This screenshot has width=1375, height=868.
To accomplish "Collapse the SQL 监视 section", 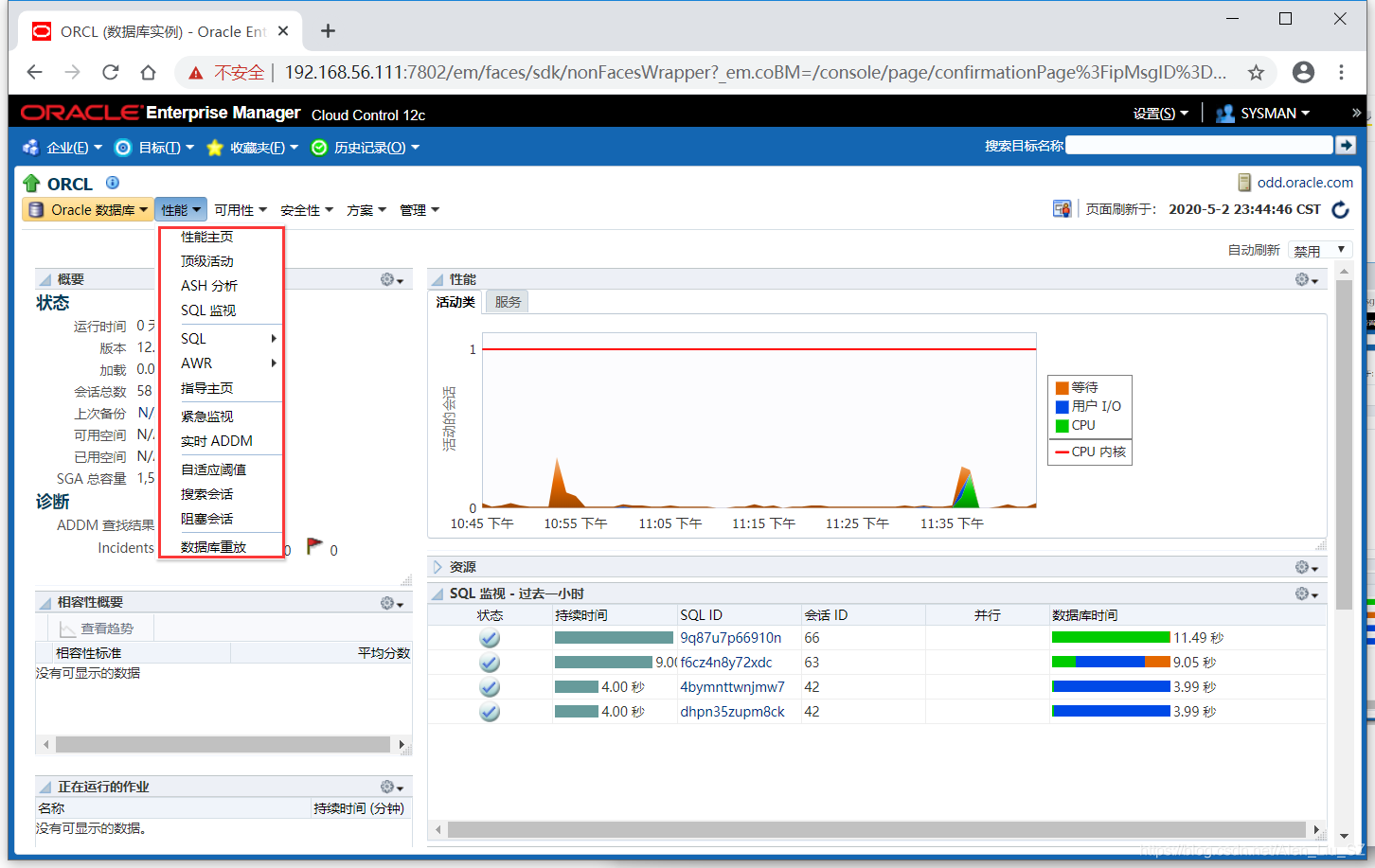I will pos(437,593).
